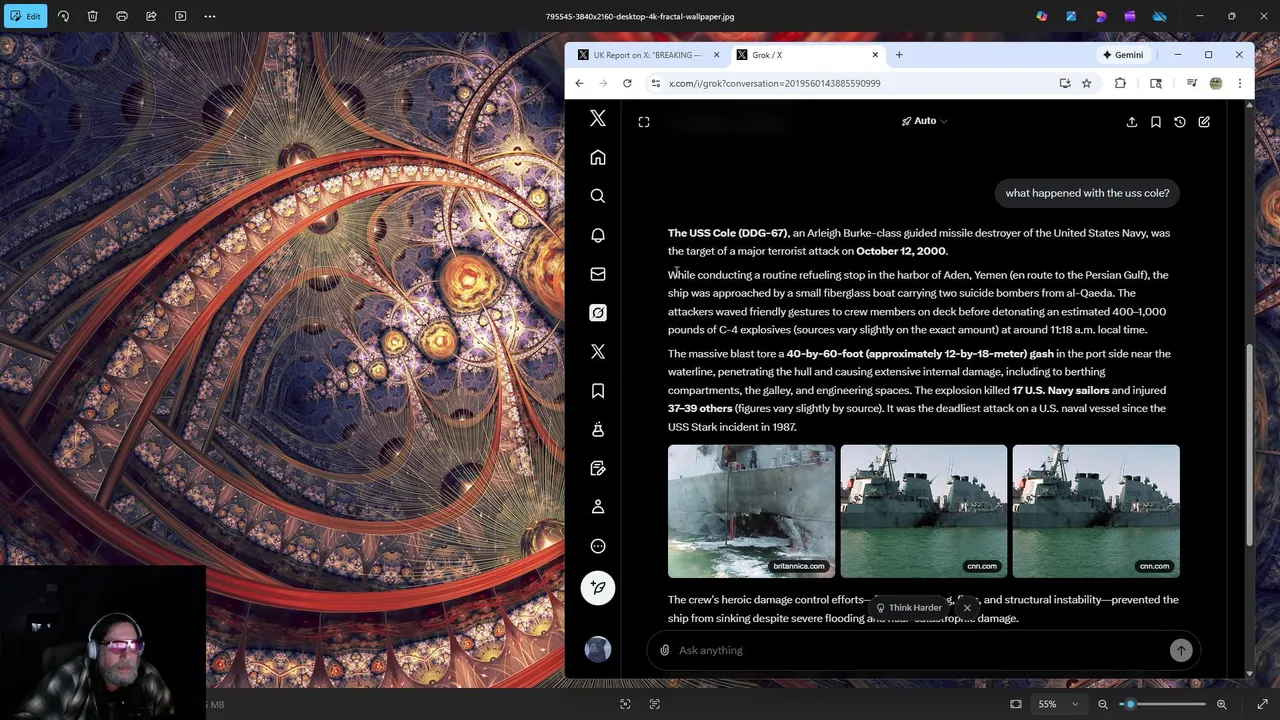1280x720 pixels.
Task: Start a new Grok chat with pencil icon
Action: 1204,122
